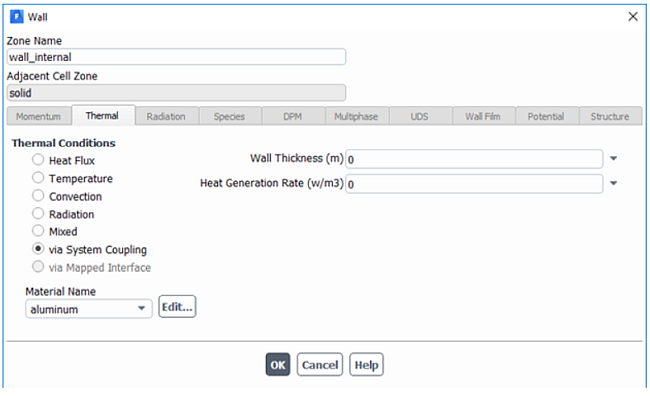650x396 pixels.
Task: Switch to the Thermal tab
Action: 102,116
